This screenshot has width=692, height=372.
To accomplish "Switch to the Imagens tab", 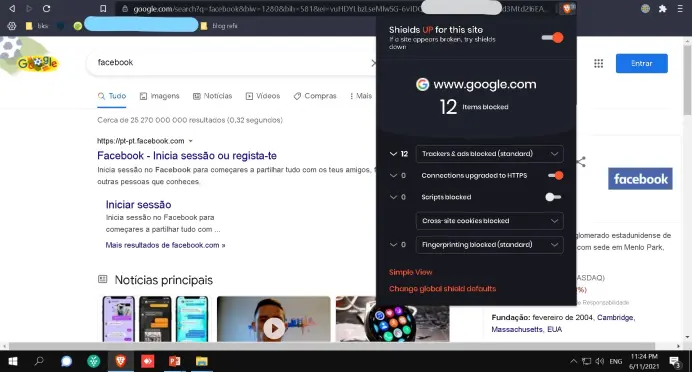I will click(x=160, y=96).
